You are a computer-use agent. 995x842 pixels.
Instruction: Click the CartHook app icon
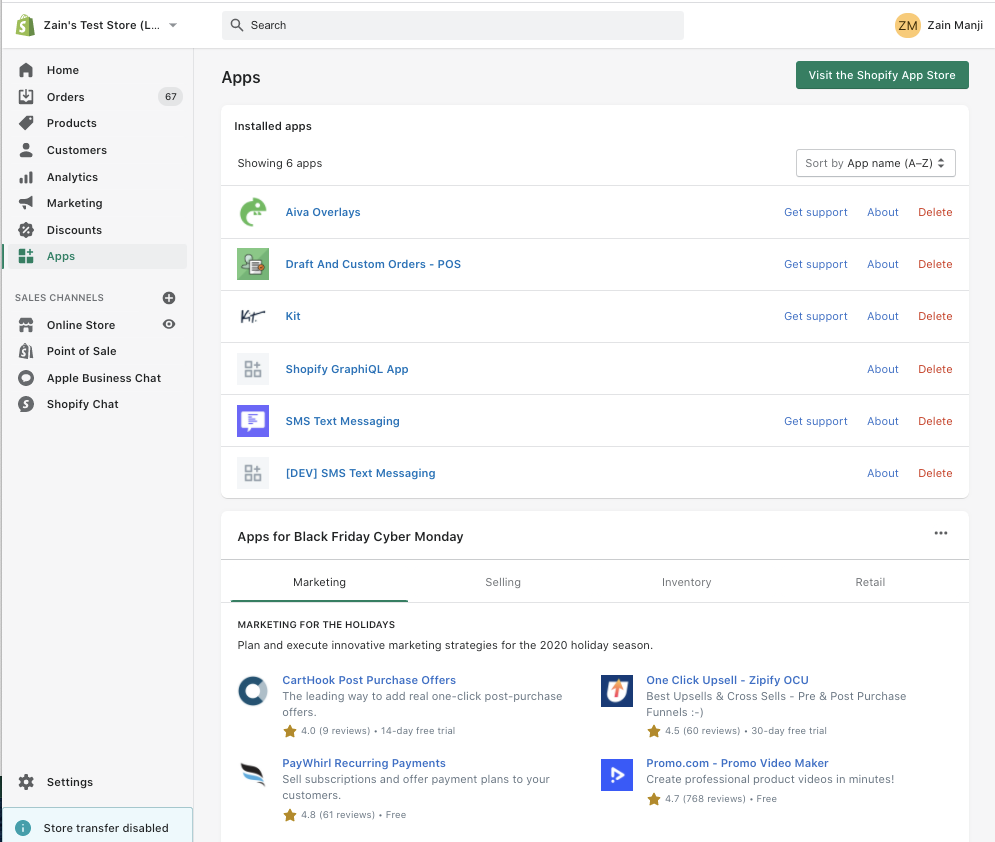tap(253, 691)
